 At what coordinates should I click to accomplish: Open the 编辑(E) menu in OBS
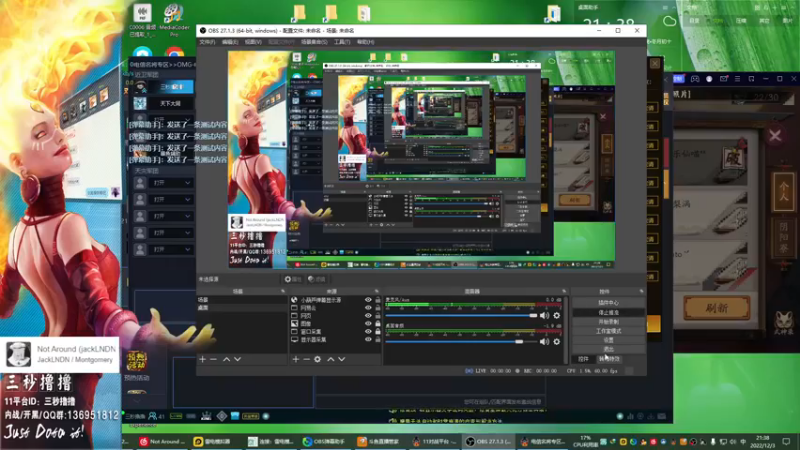(x=230, y=42)
